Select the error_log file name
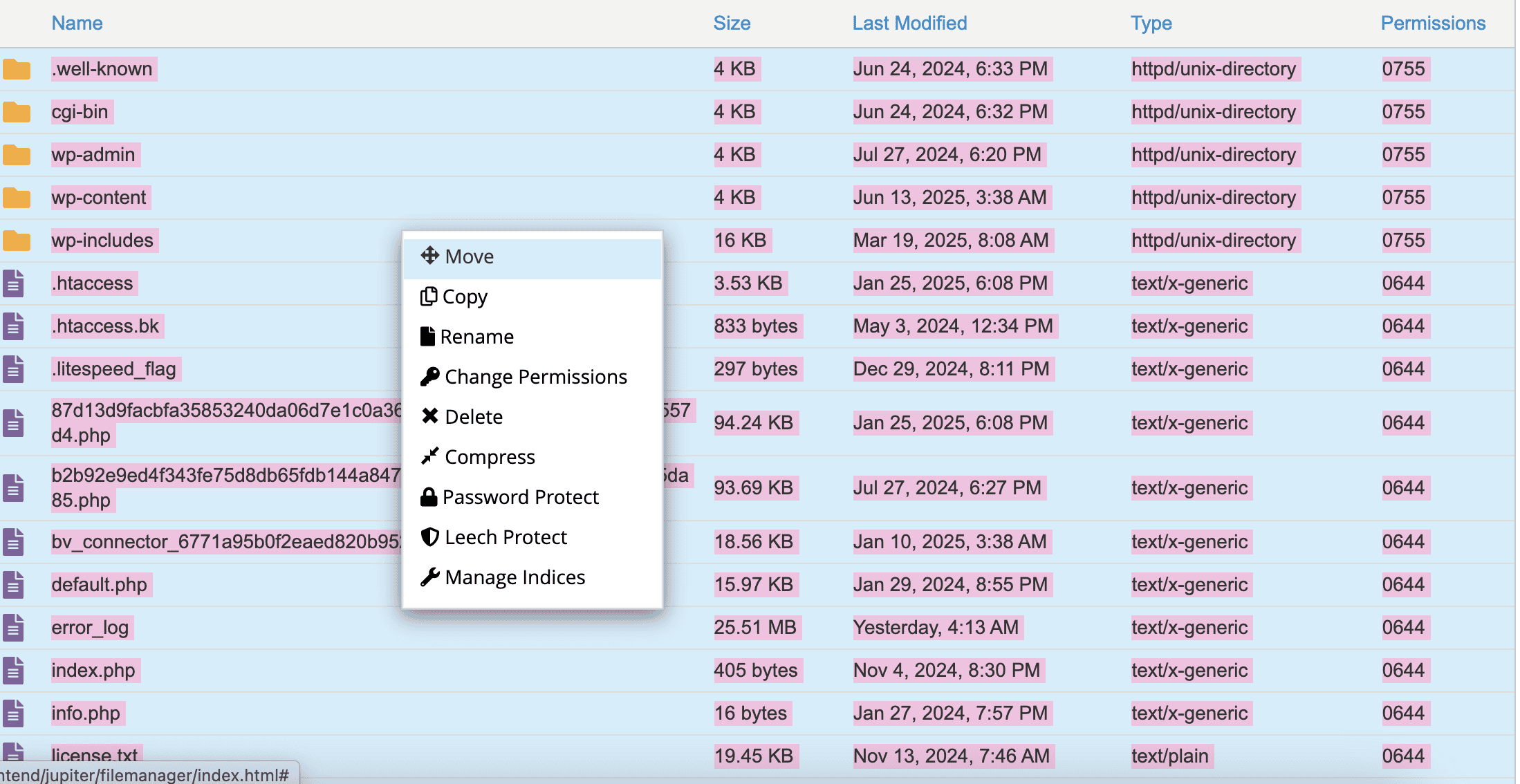The height and width of the screenshot is (784, 1520). pos(90,628)
